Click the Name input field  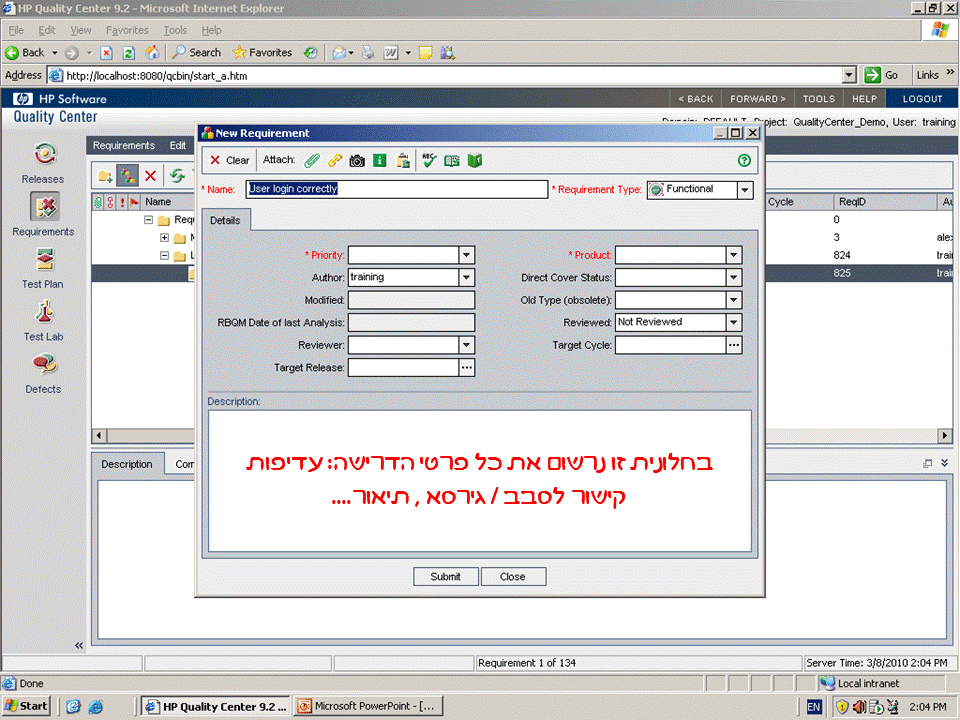pos(397,189)
